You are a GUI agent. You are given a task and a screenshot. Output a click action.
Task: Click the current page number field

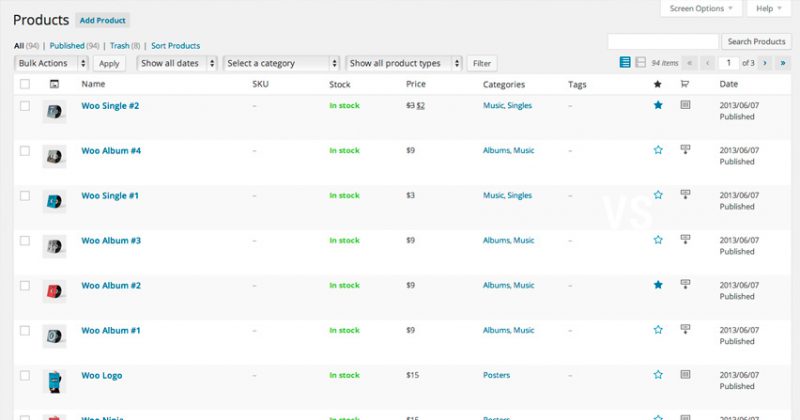pos(729,63)
